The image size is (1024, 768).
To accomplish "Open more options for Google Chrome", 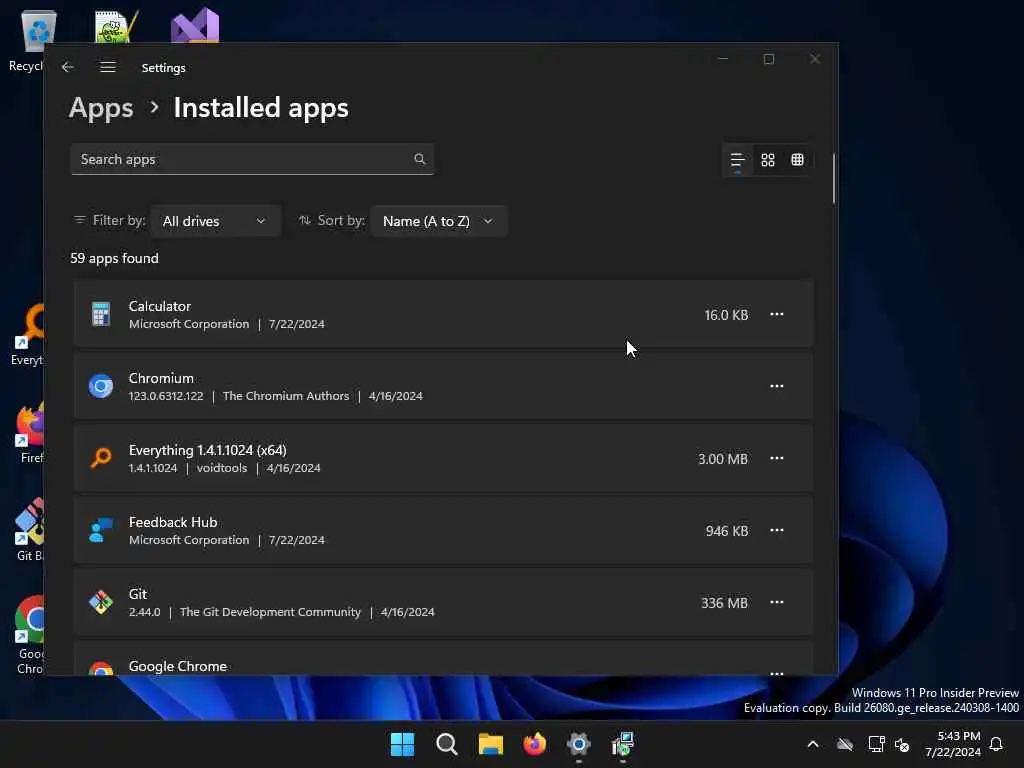I will pos(776,672).
